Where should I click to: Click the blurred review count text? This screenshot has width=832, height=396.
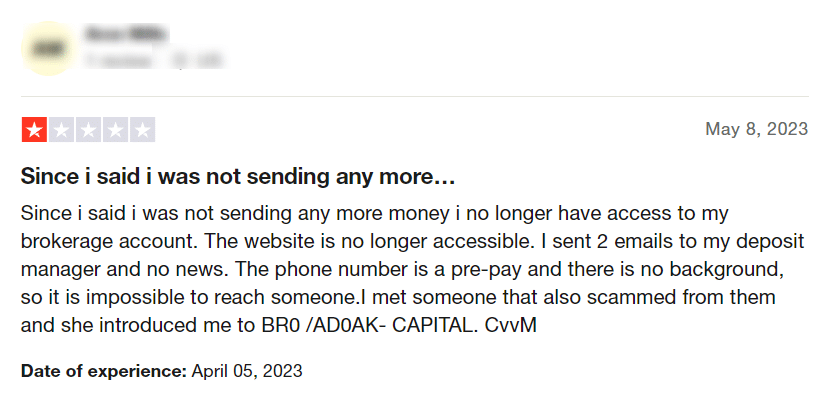coord(118,61)
